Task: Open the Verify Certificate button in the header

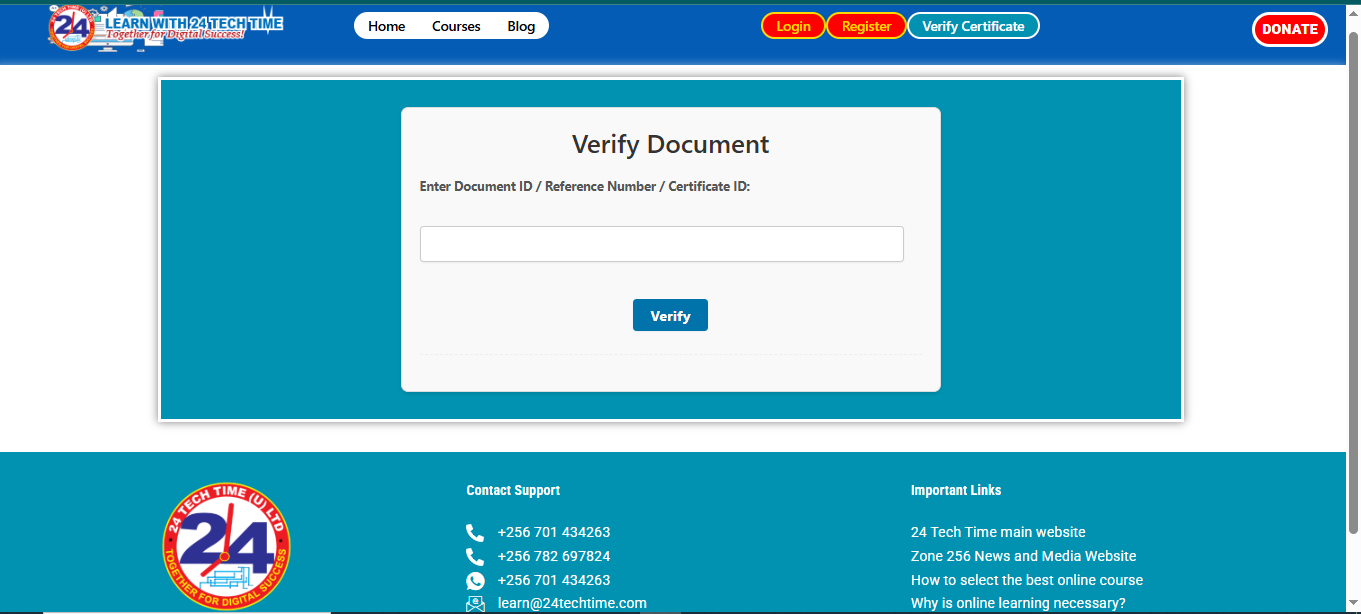Action: [x=973, y=26]
